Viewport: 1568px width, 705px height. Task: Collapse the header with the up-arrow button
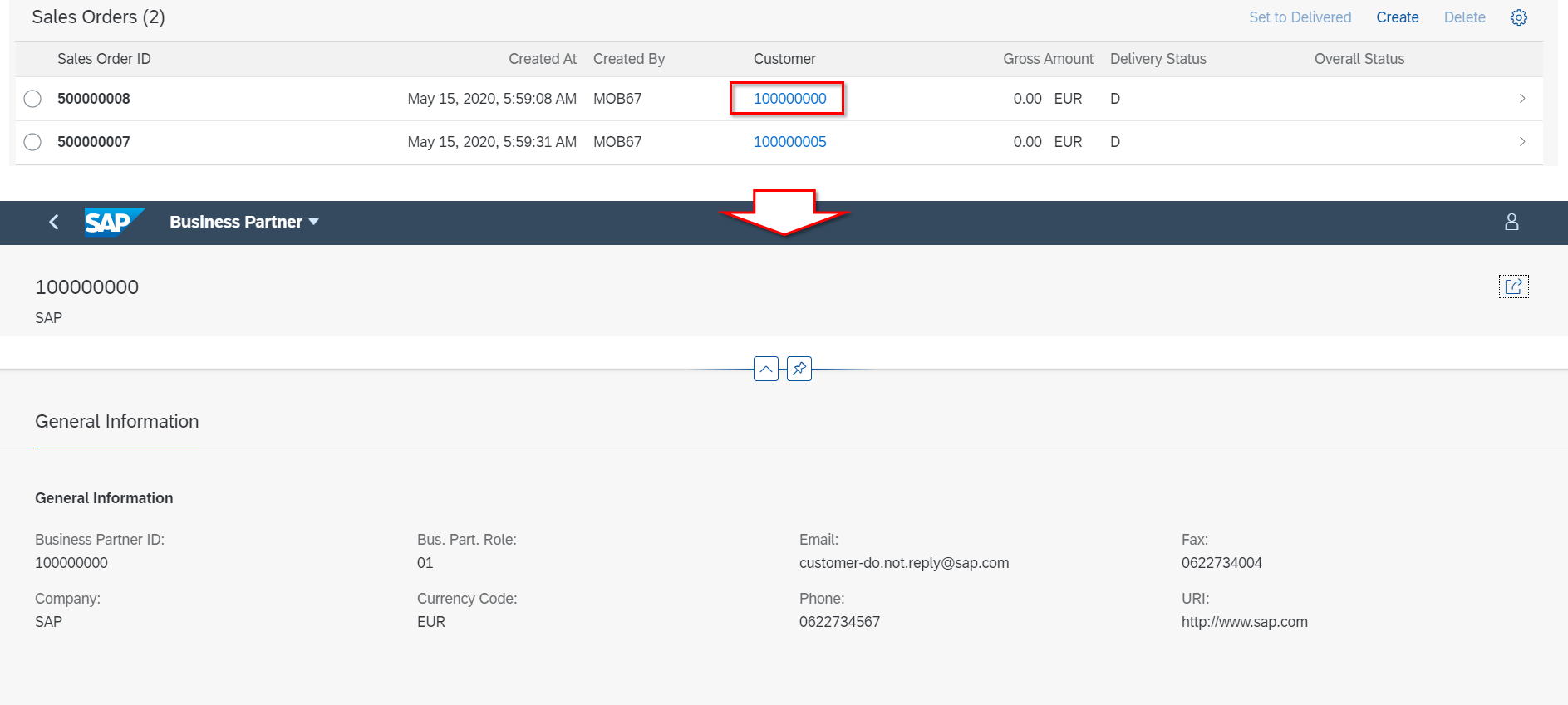click(766, 369)
